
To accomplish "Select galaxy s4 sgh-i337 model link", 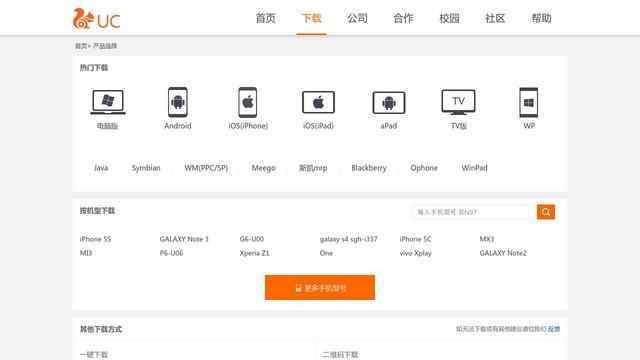I will pyautogui.click(x=349, y=239).
